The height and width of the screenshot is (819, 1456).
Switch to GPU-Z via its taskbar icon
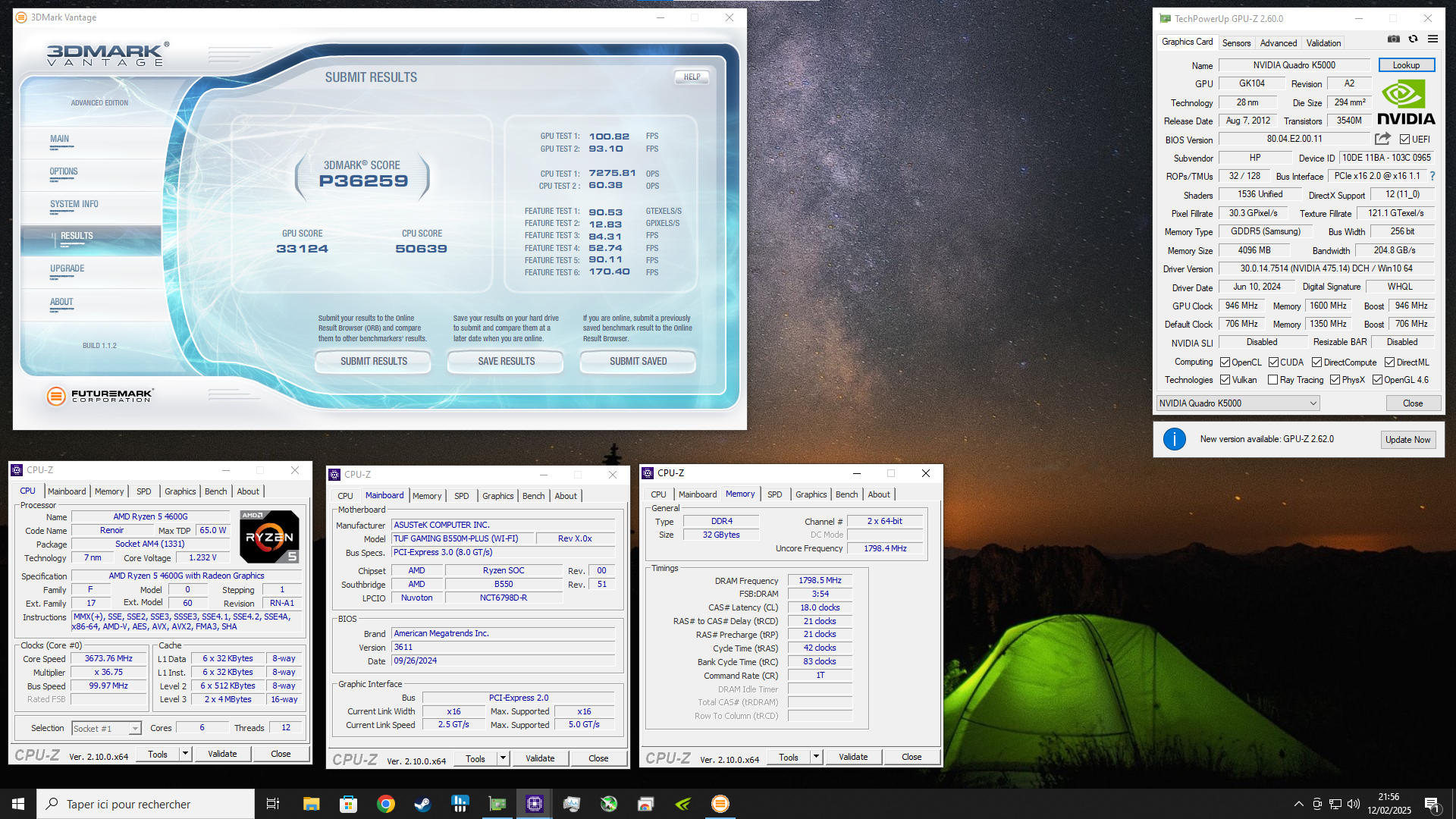[497, 804]
